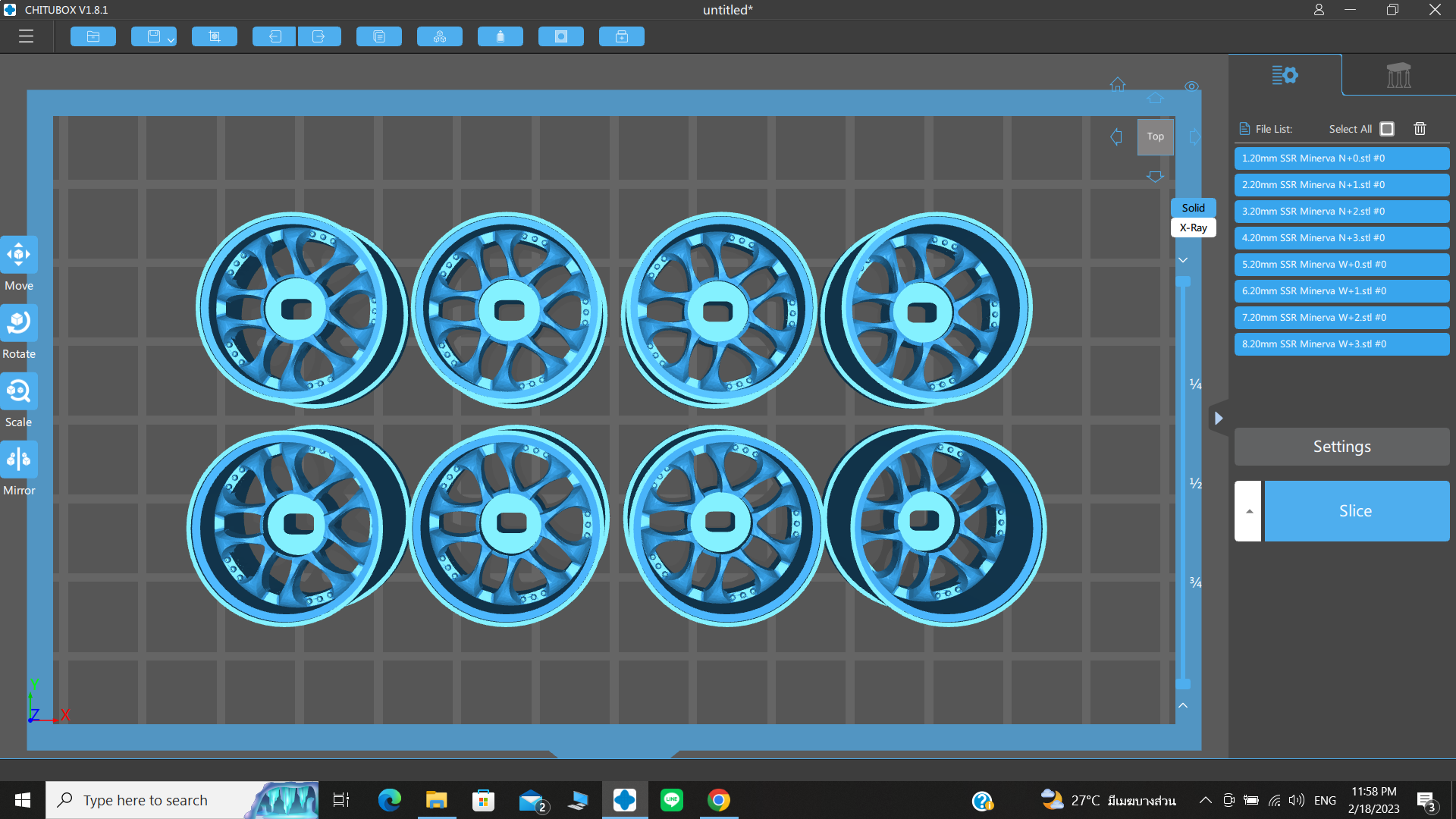Click the downward chevron above layer slider
This screenshot has width=1456, height=819.
(1183, 260)
